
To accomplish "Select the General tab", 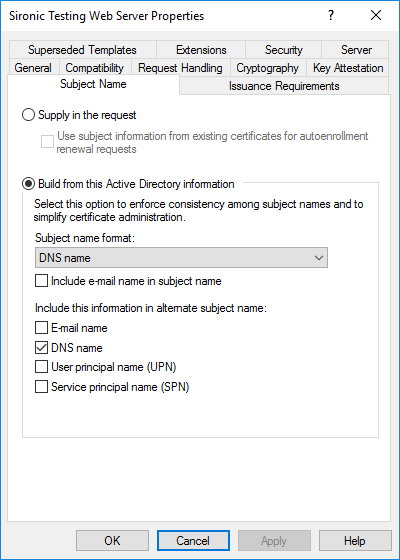I will [33, 68].
